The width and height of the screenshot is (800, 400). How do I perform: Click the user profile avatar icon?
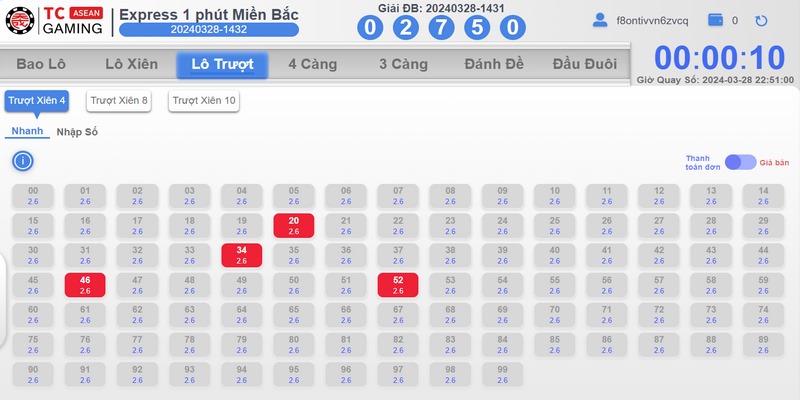[x=600, y=20]
